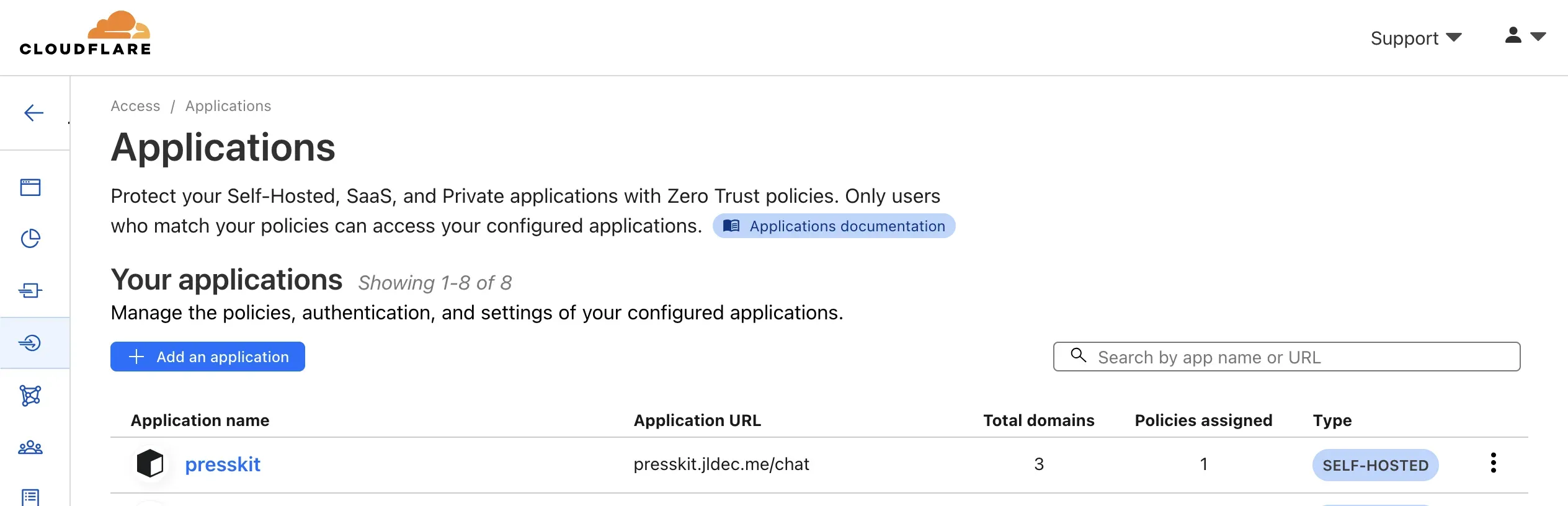1568x506 pixels.
Task: Focus the Search by app name field
Action: 1286,357
